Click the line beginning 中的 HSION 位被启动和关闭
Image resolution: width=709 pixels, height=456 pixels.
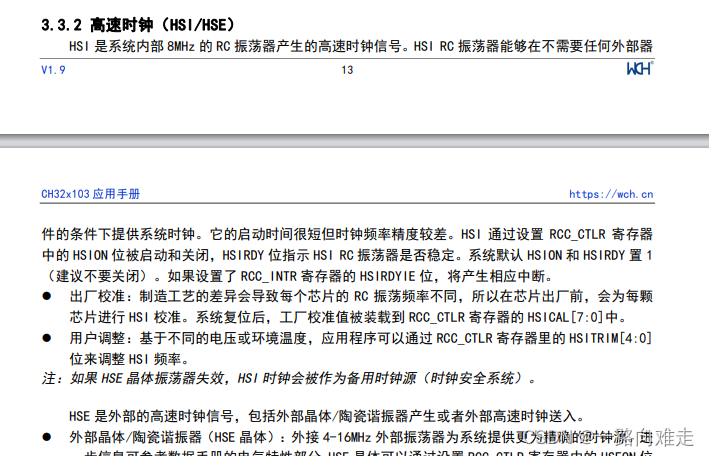(347, 255)
